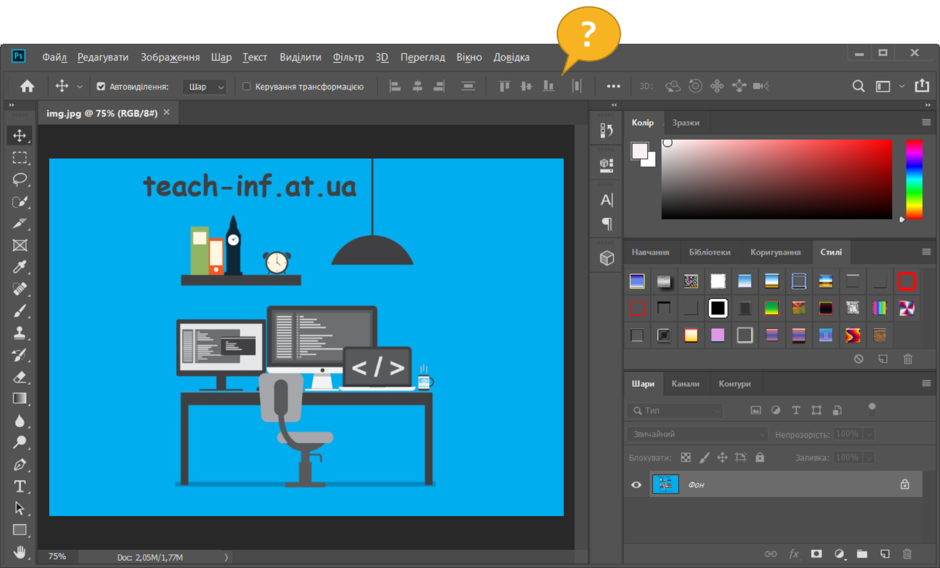
Task: Click the Search magnifier icon
Action: pos(858,86)
